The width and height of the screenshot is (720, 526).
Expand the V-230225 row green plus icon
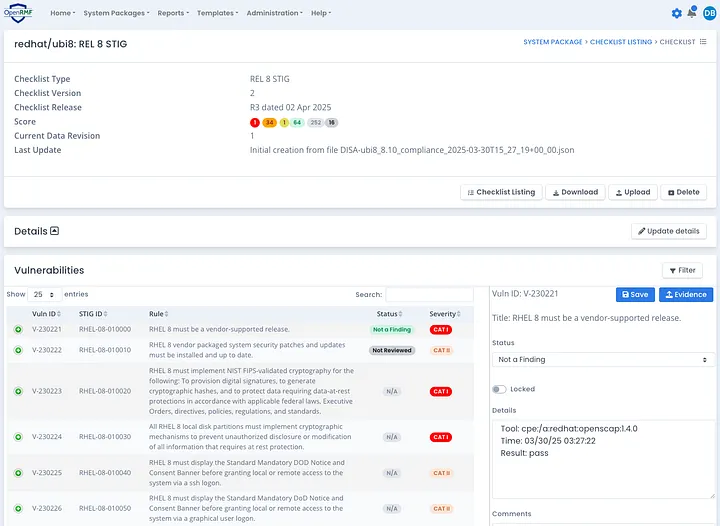(18, 473)
